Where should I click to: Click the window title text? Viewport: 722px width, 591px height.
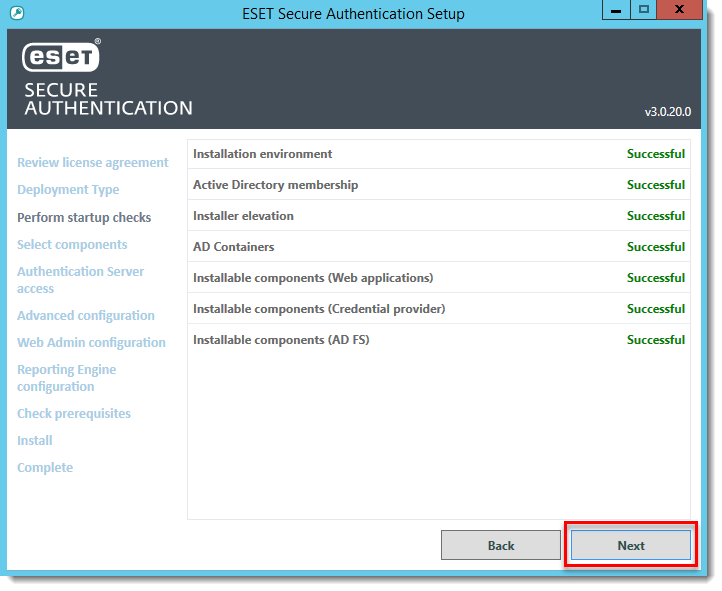click(x=353, y=14)
